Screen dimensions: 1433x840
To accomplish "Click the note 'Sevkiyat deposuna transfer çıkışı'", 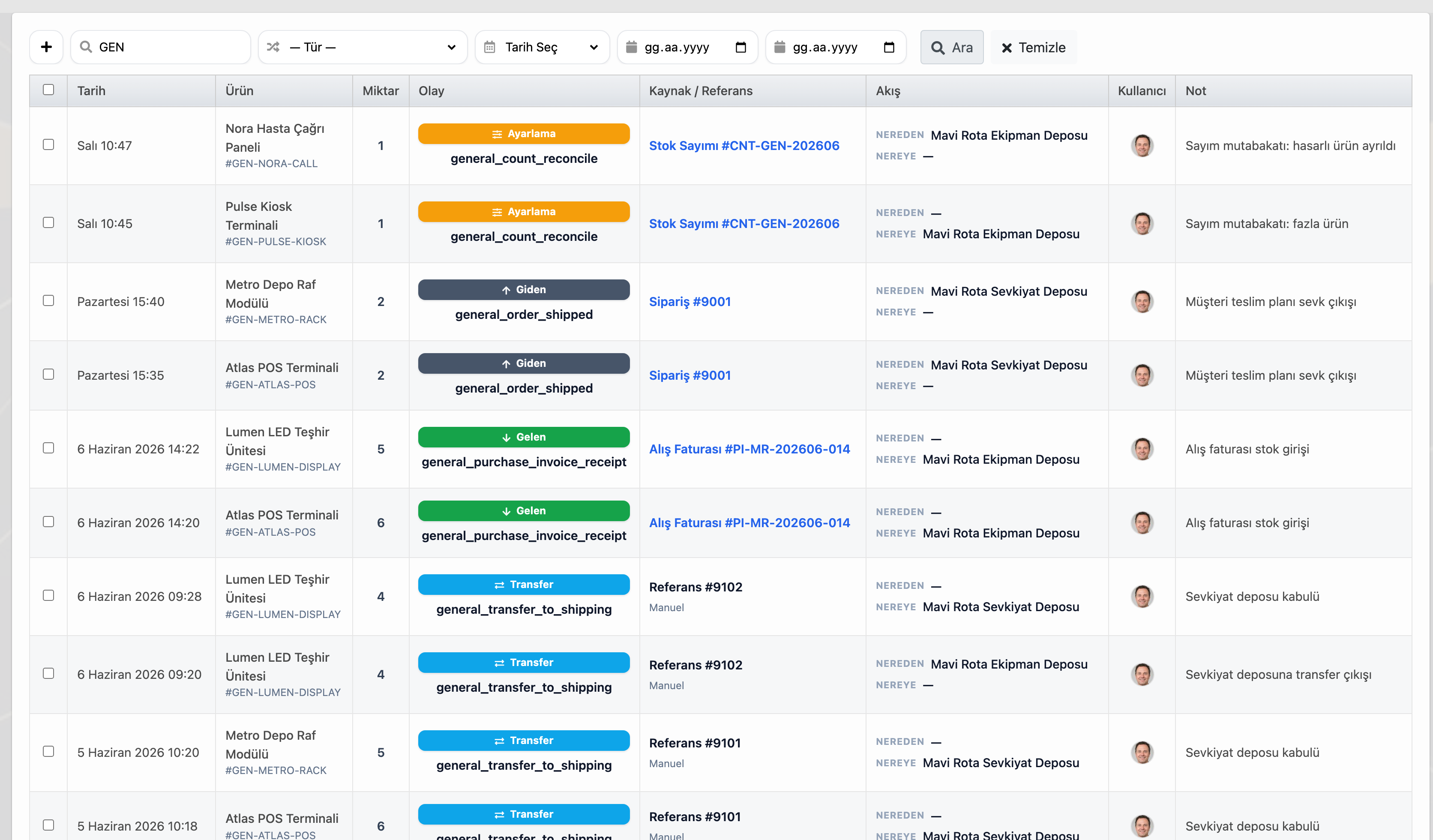I will 1278,675.
